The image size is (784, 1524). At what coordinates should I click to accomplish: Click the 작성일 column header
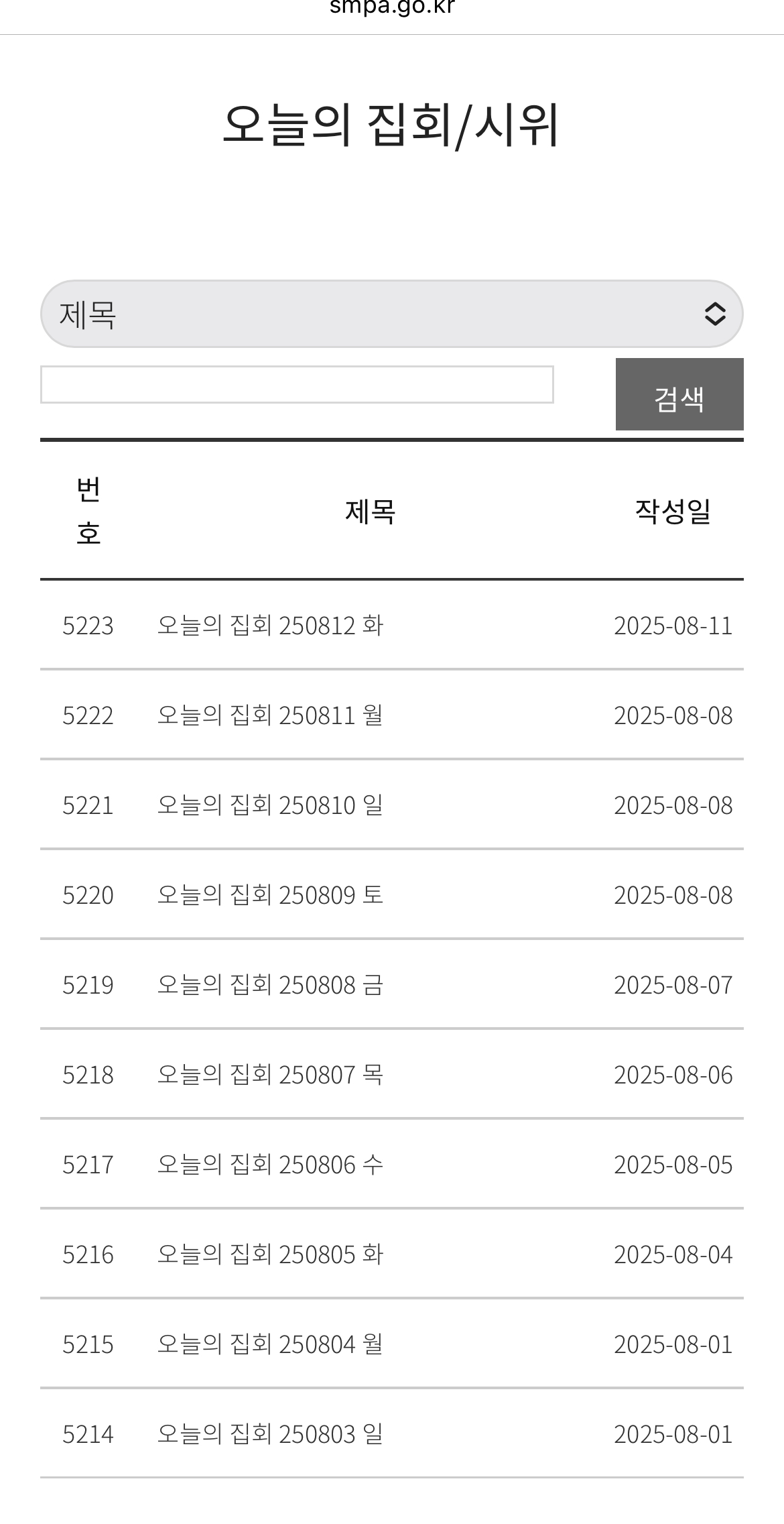click(x=673, y=512)
